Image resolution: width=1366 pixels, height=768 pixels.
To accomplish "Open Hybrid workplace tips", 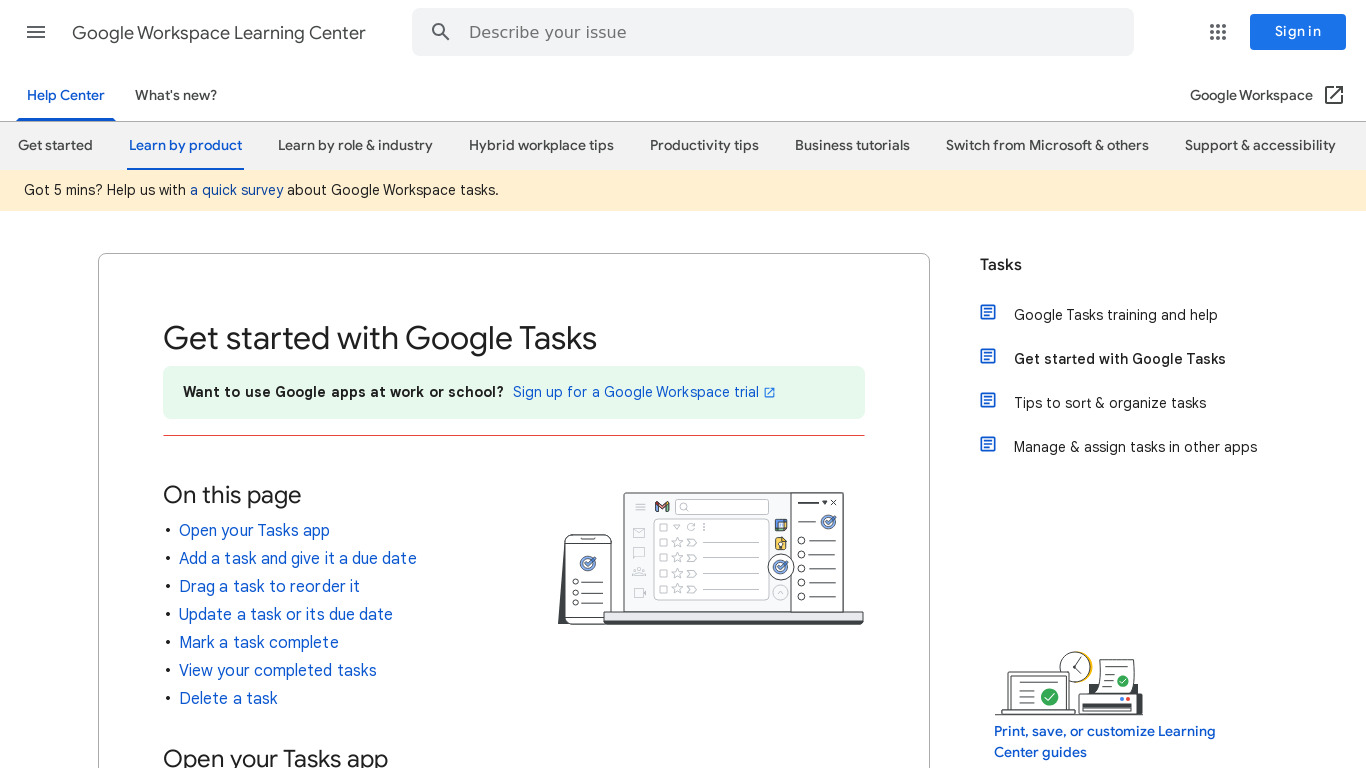I will [541, 145].
